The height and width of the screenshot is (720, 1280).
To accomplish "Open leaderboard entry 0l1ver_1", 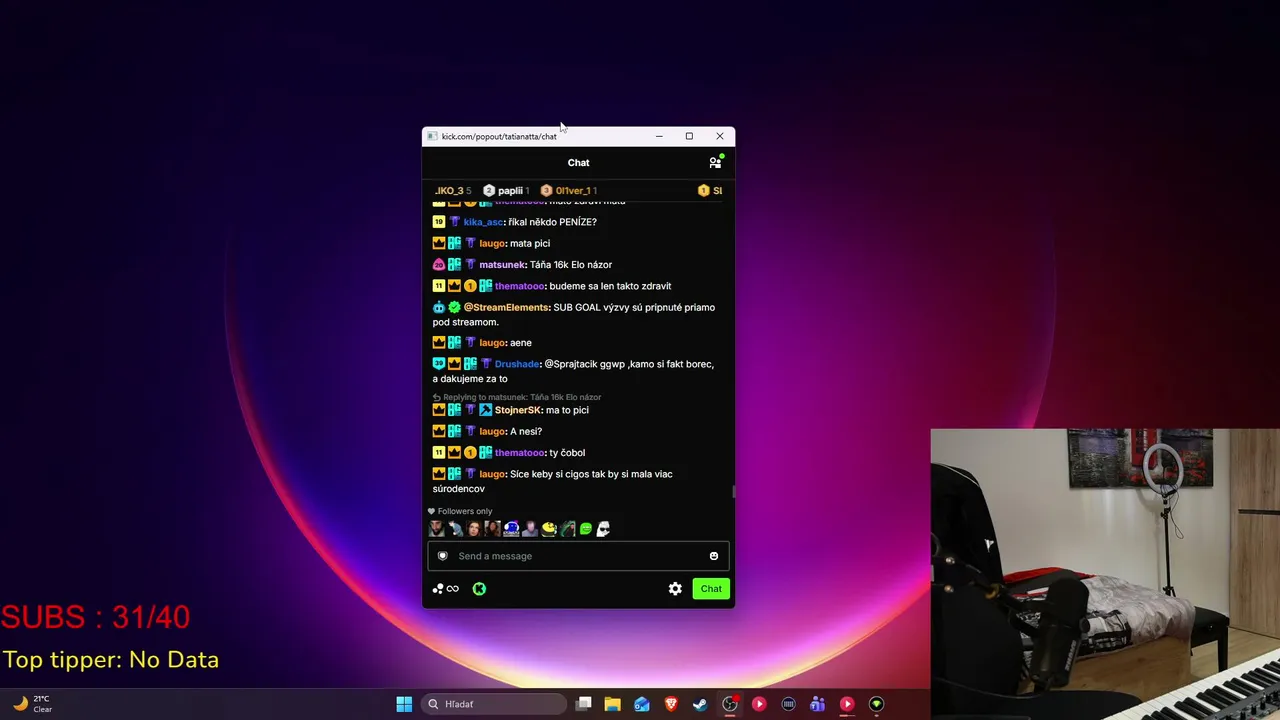I will [568, 190].
